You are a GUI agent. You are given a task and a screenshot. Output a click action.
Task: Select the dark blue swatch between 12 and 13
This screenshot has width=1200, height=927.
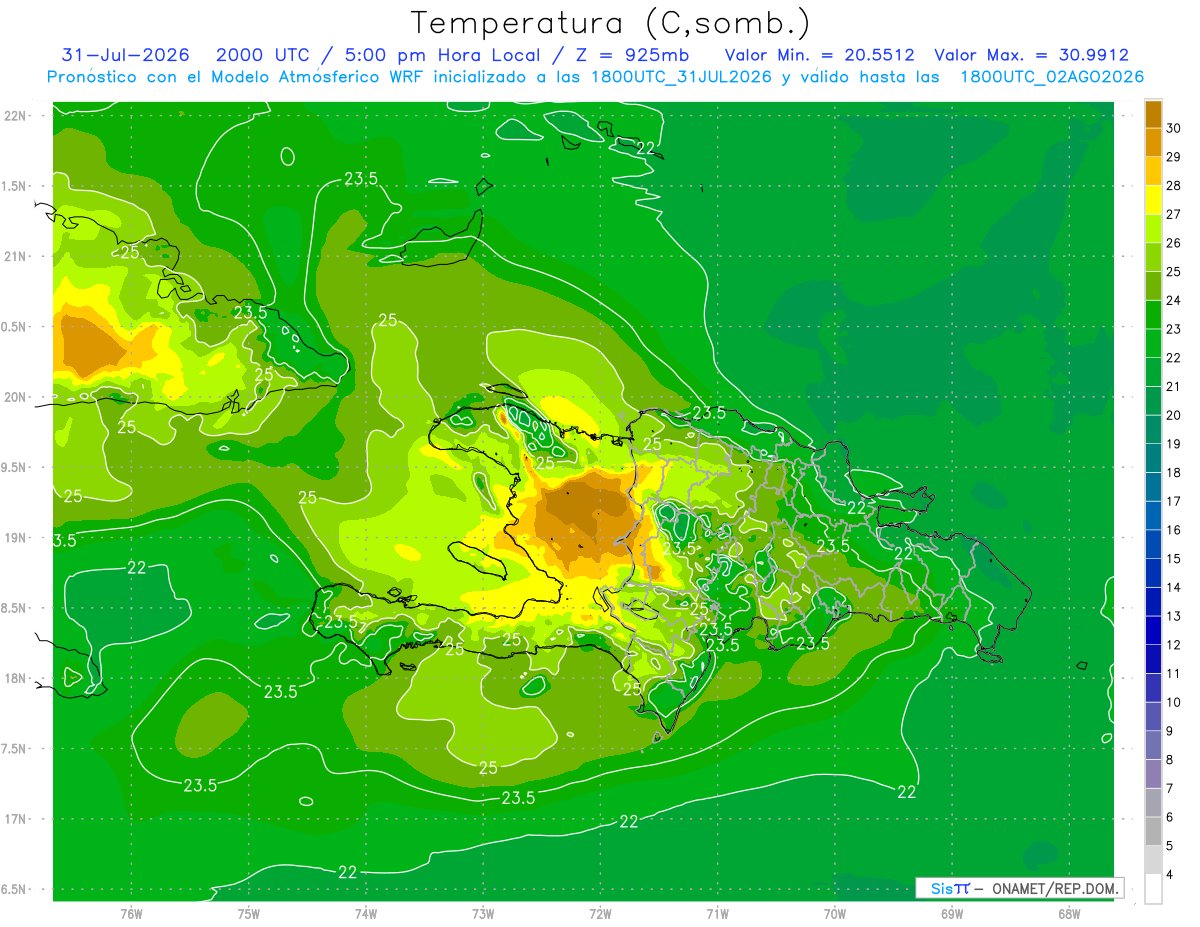point(1153,631)
